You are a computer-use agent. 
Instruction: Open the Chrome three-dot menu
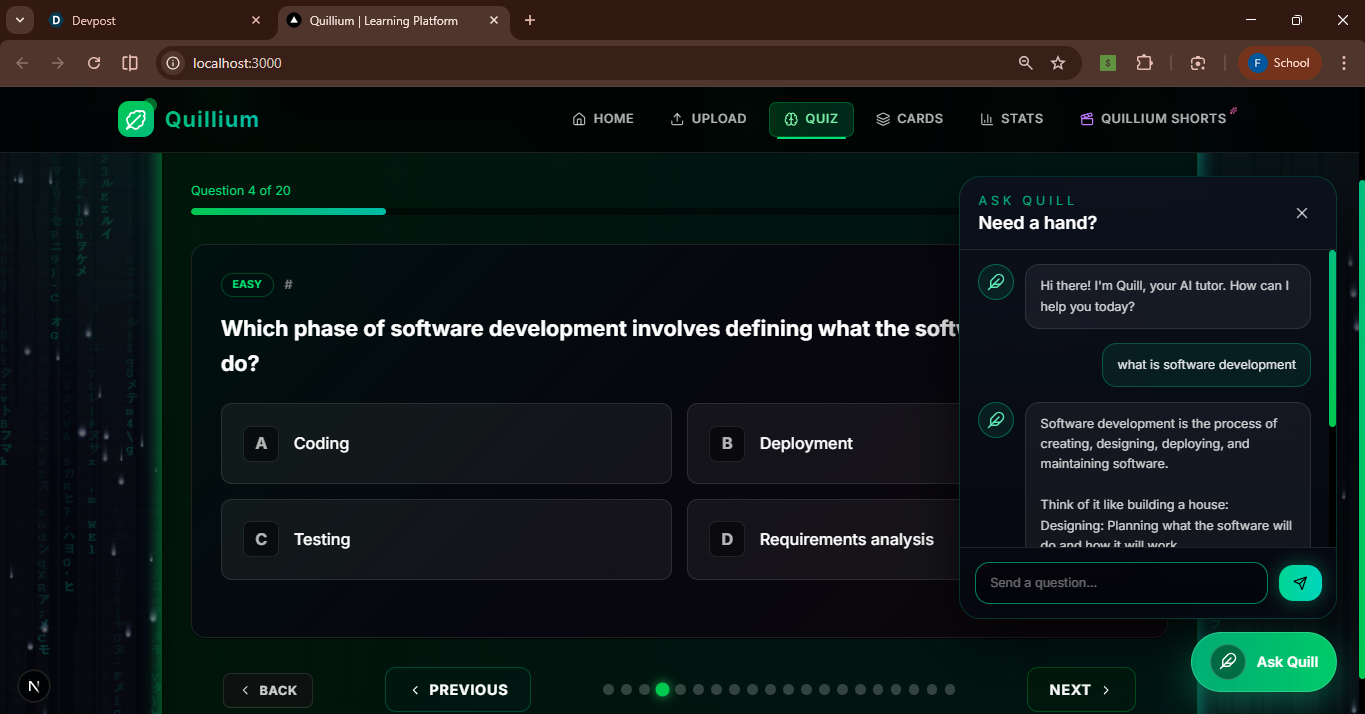click(1343, 63)
